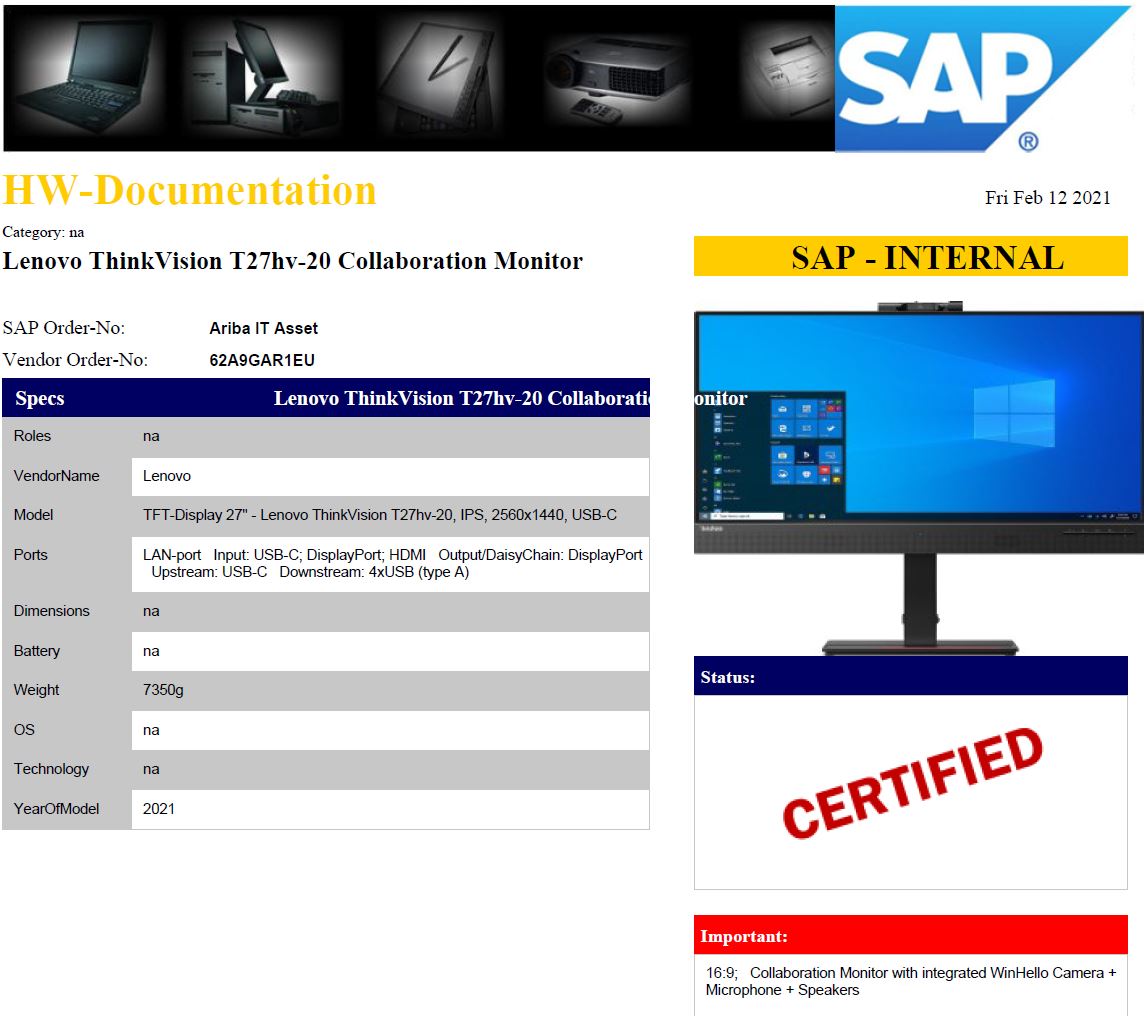The image size is (1144, 1016).
Task: Click the Technology row label
Action: [x=51, y=769]
